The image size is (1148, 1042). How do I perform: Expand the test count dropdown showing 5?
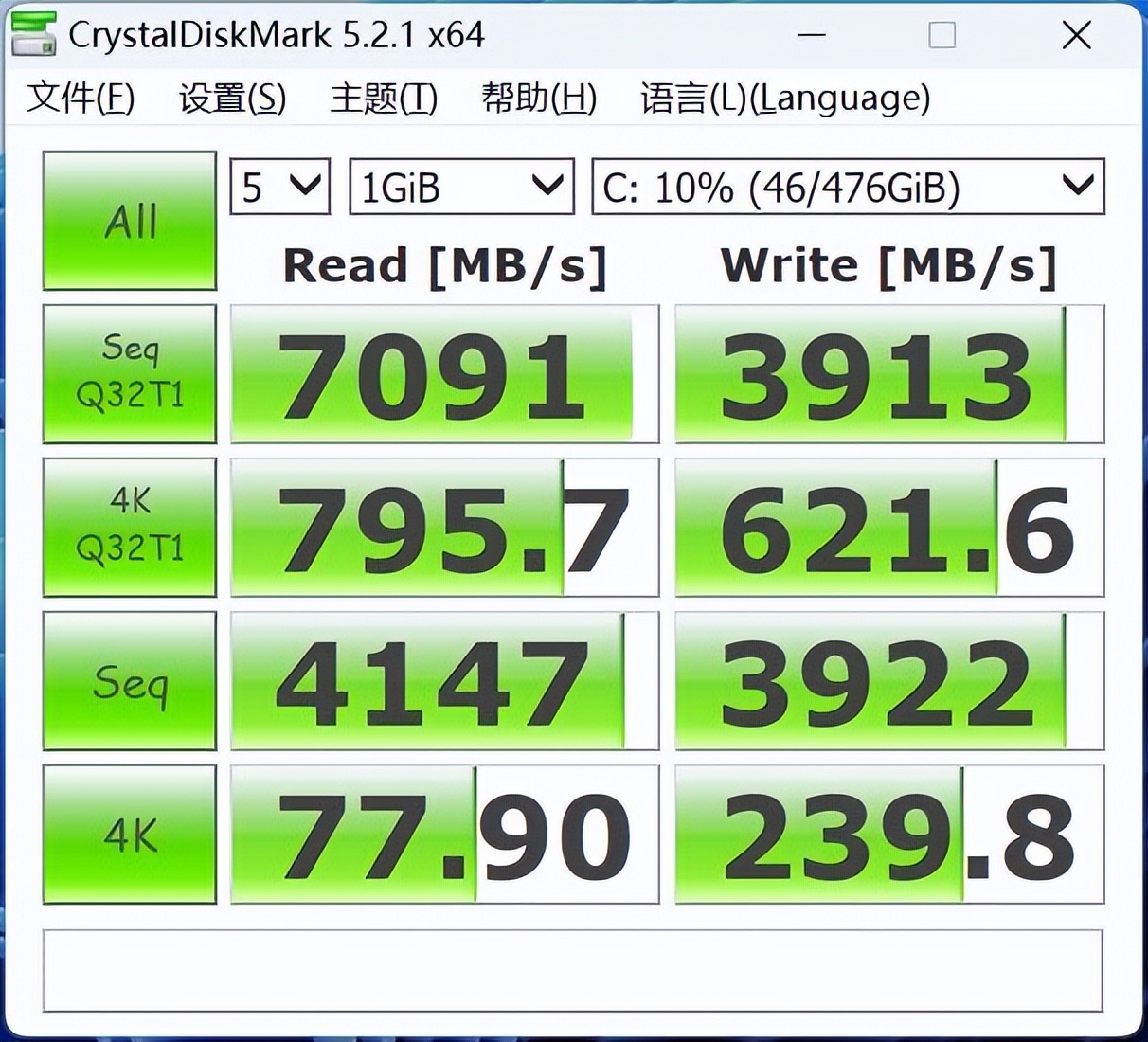coord(280,187)
